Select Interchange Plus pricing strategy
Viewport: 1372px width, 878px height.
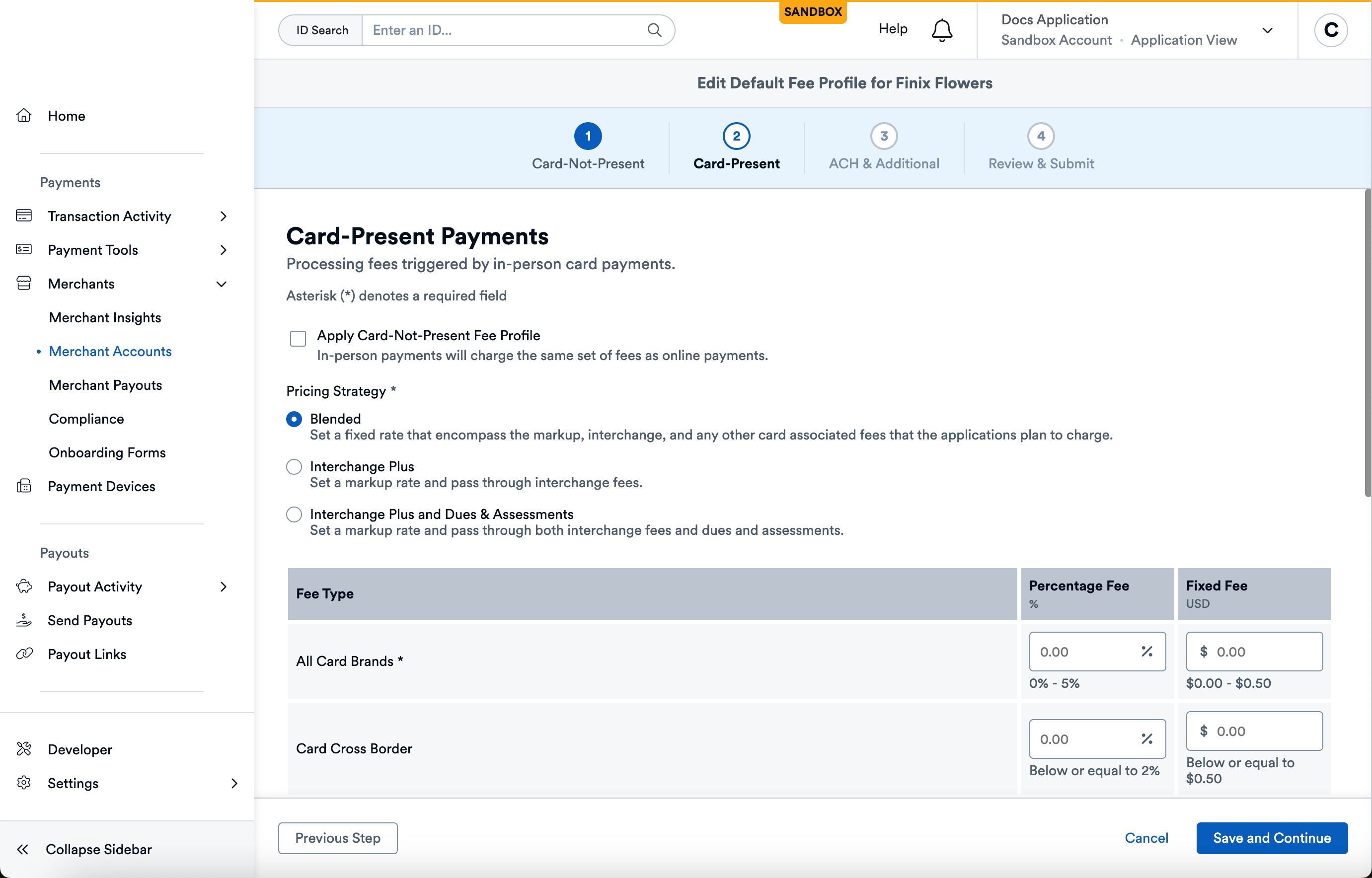click(x=294, y=466)
